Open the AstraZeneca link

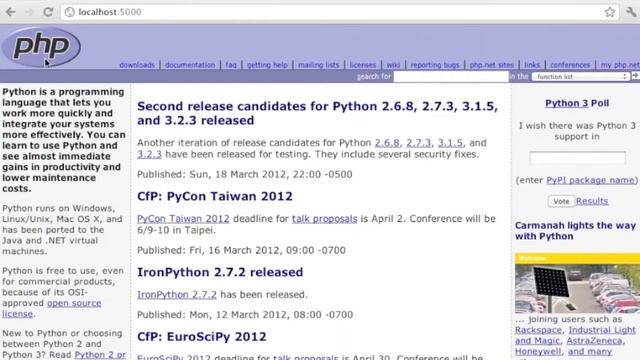[594, 340]
